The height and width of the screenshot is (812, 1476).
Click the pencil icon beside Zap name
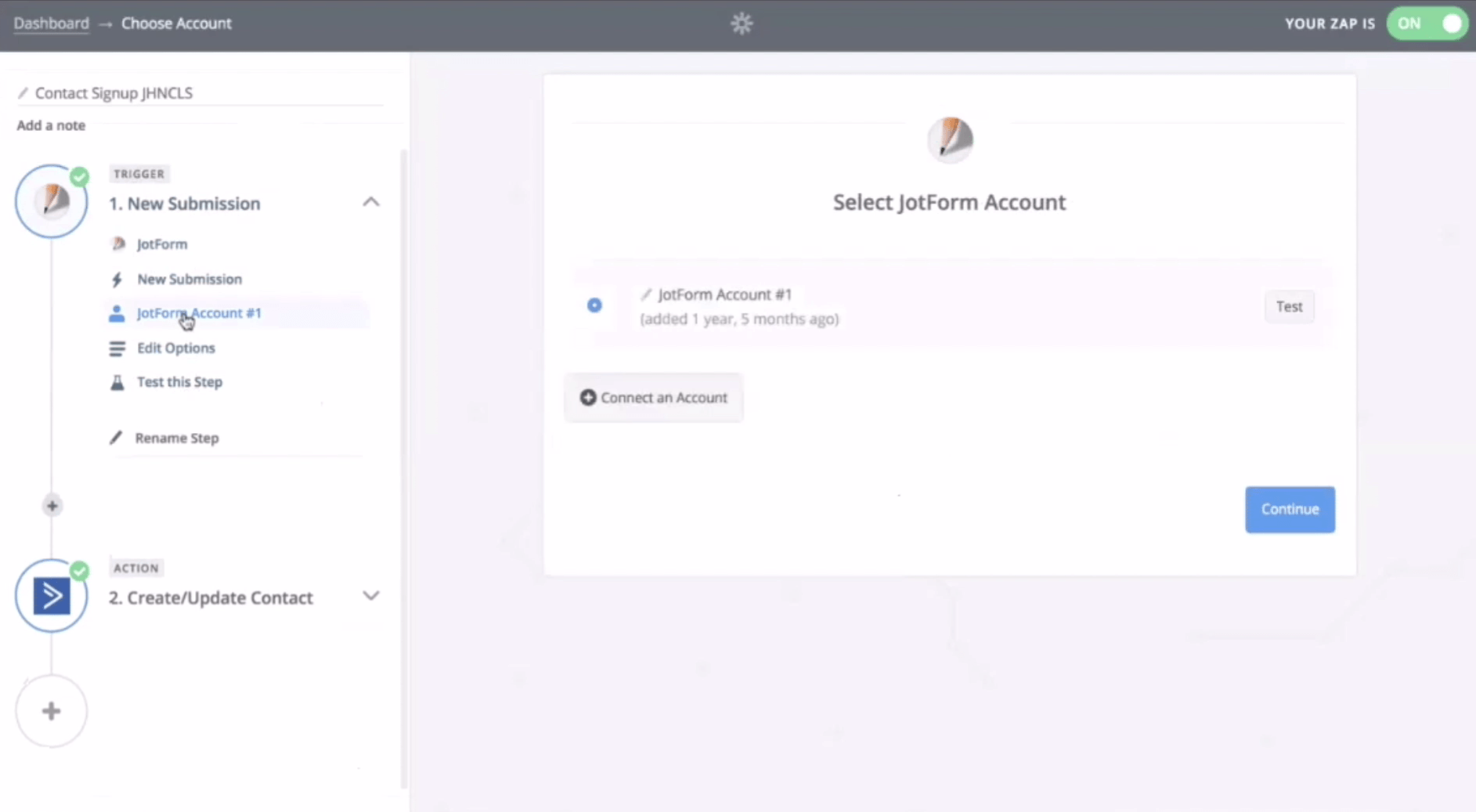(23, 93)
